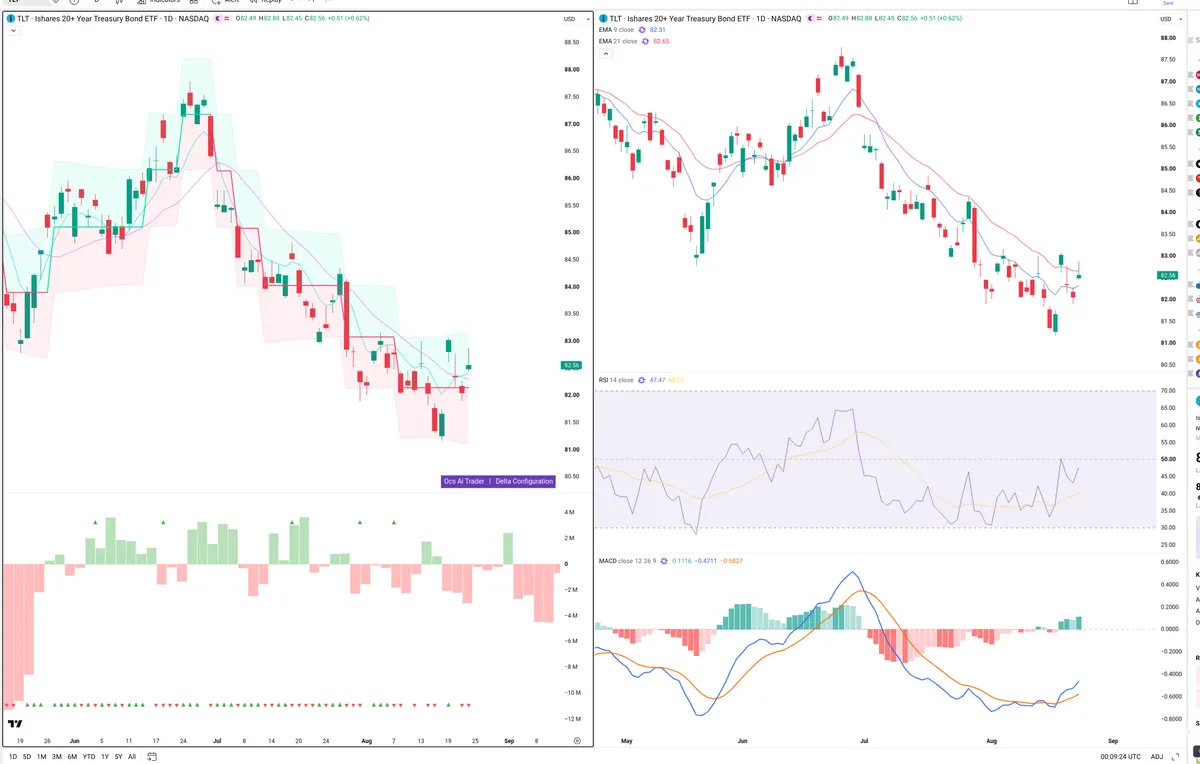Select the 3M date range
The width and height of the screenshot is (1200, 764).
coord(56,756)
